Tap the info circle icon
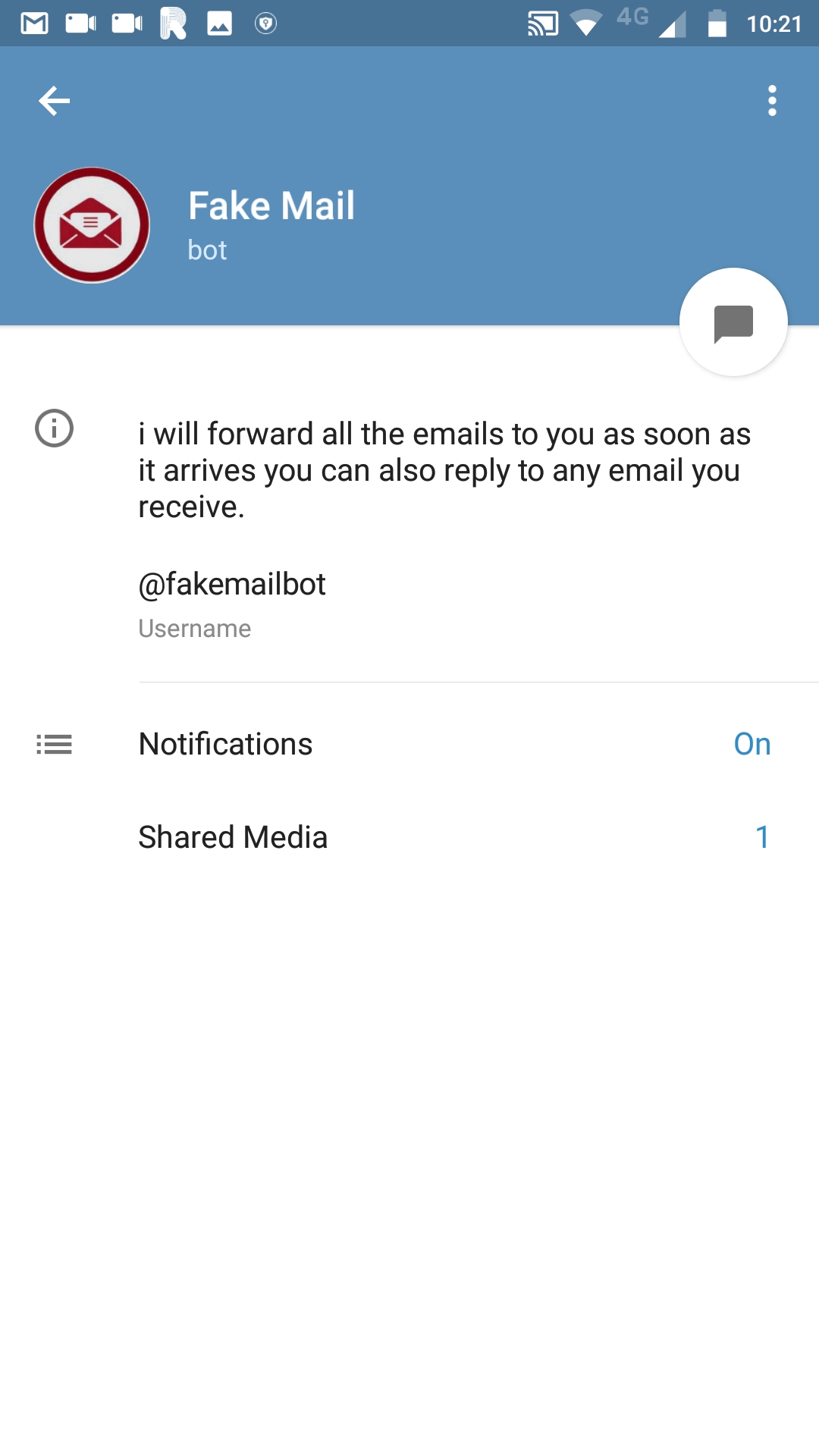 [55, 428]
